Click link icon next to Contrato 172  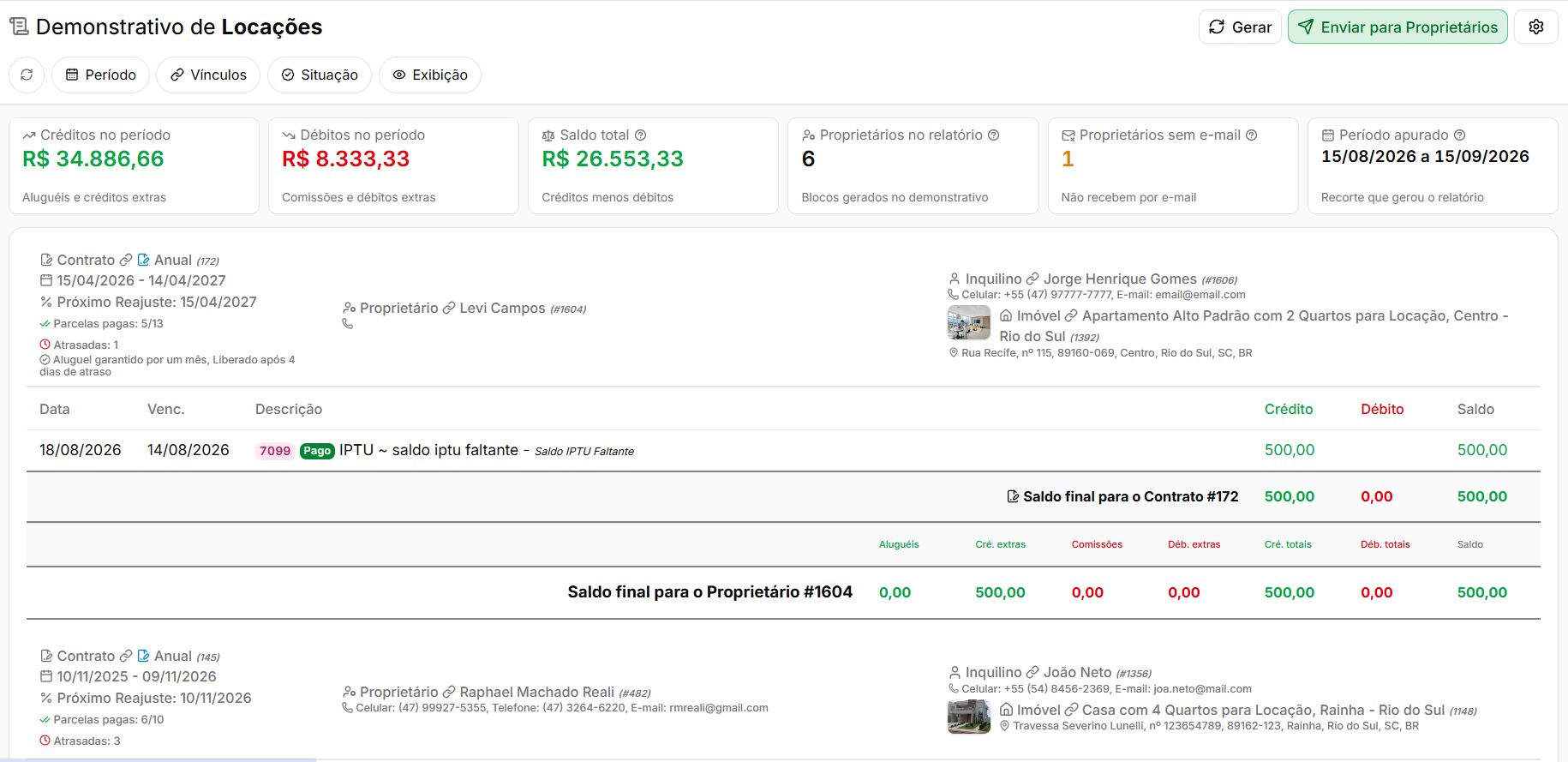point(126,260)
